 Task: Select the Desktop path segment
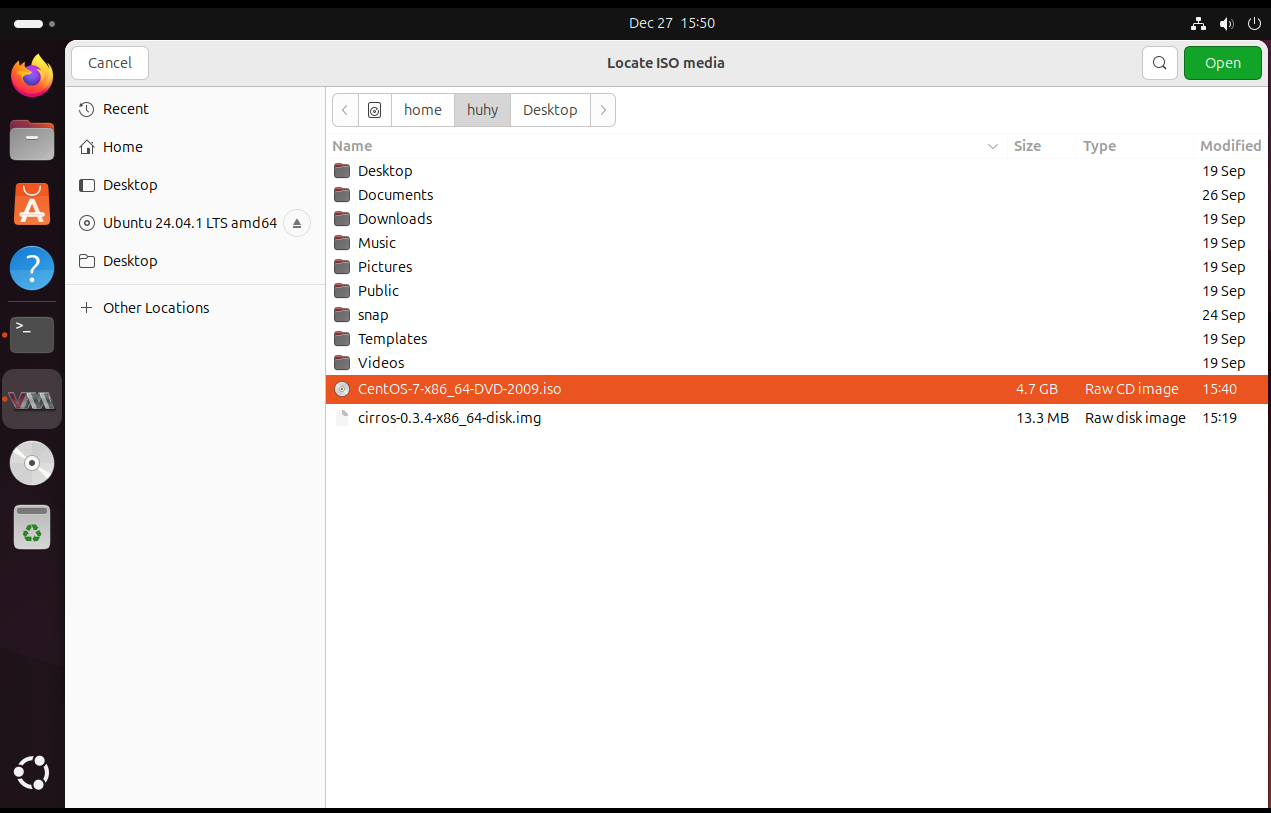(x=550, y=110)
